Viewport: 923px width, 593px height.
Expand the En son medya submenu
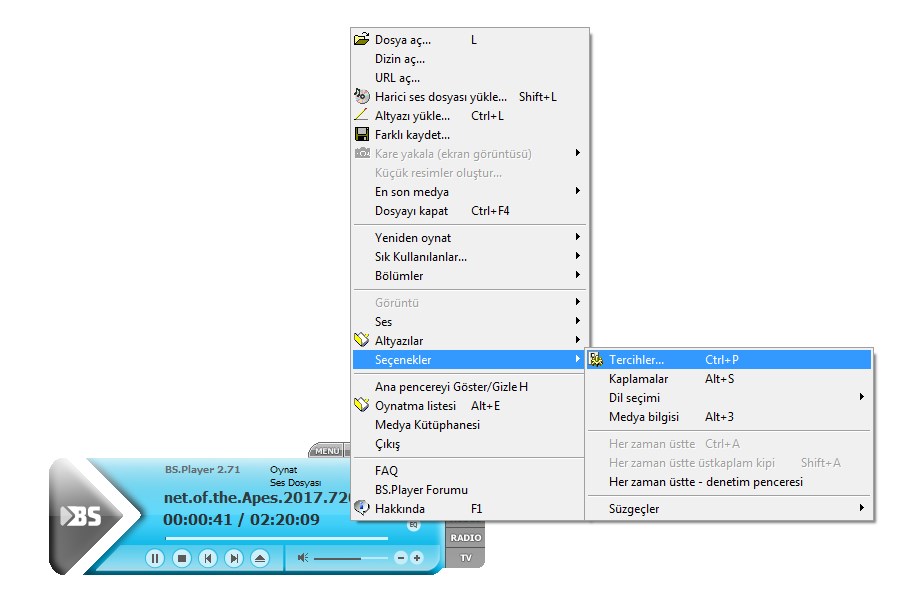[x=411, y=192]
